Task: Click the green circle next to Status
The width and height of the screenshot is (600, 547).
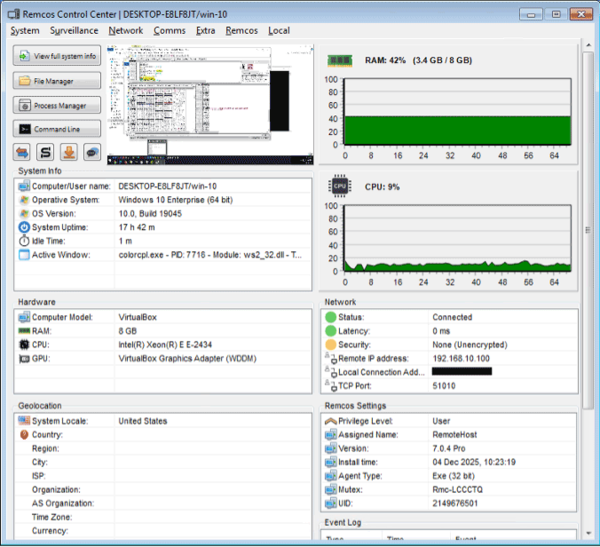Action: (x=332, y=316)
